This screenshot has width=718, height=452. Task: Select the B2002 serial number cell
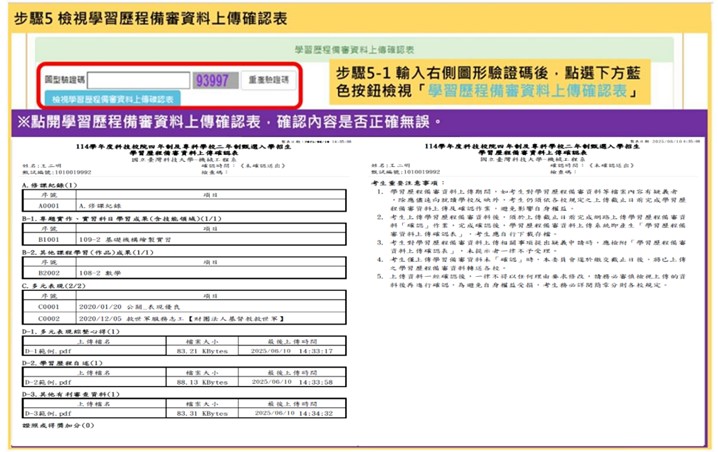point(49,273)
